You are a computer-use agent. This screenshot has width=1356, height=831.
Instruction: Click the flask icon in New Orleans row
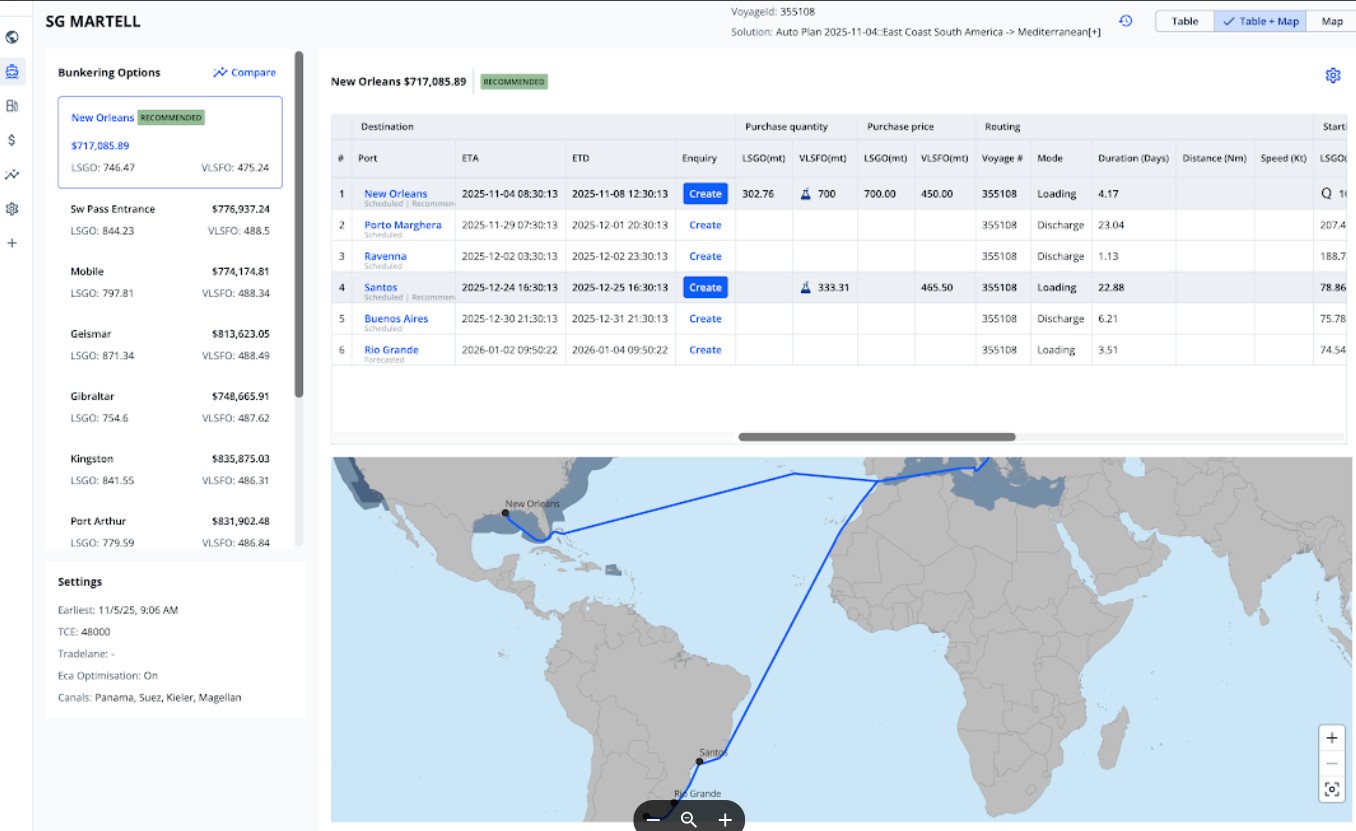(x=806, y=194)
